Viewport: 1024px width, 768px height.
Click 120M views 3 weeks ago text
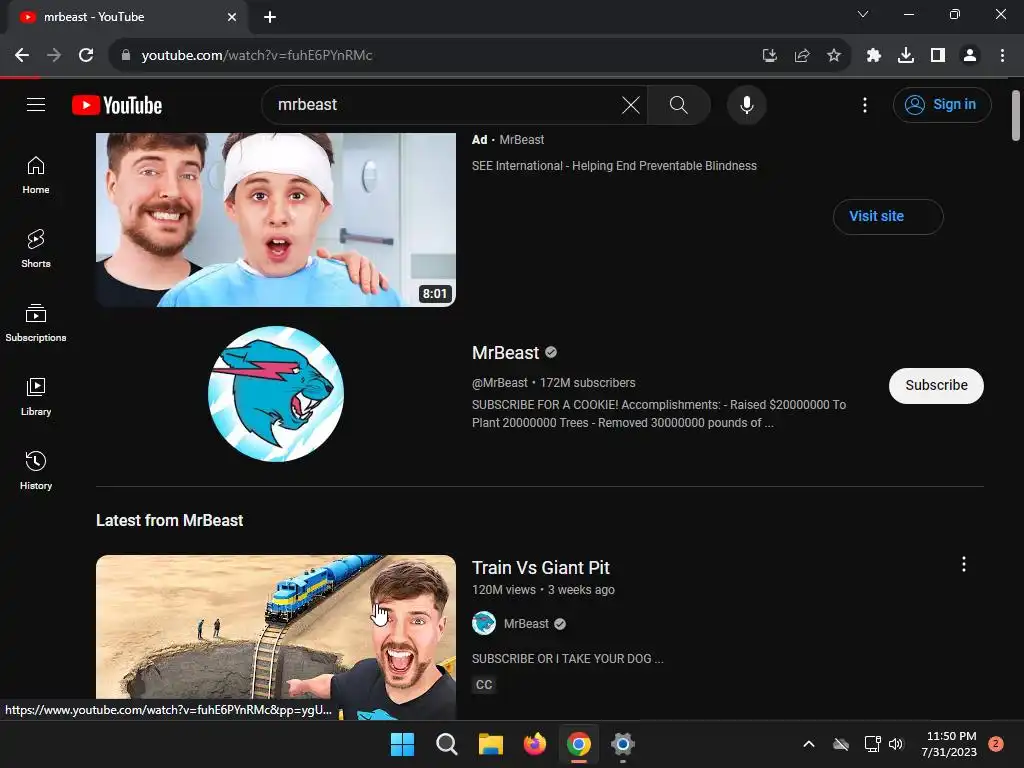(x=543, y=590)
